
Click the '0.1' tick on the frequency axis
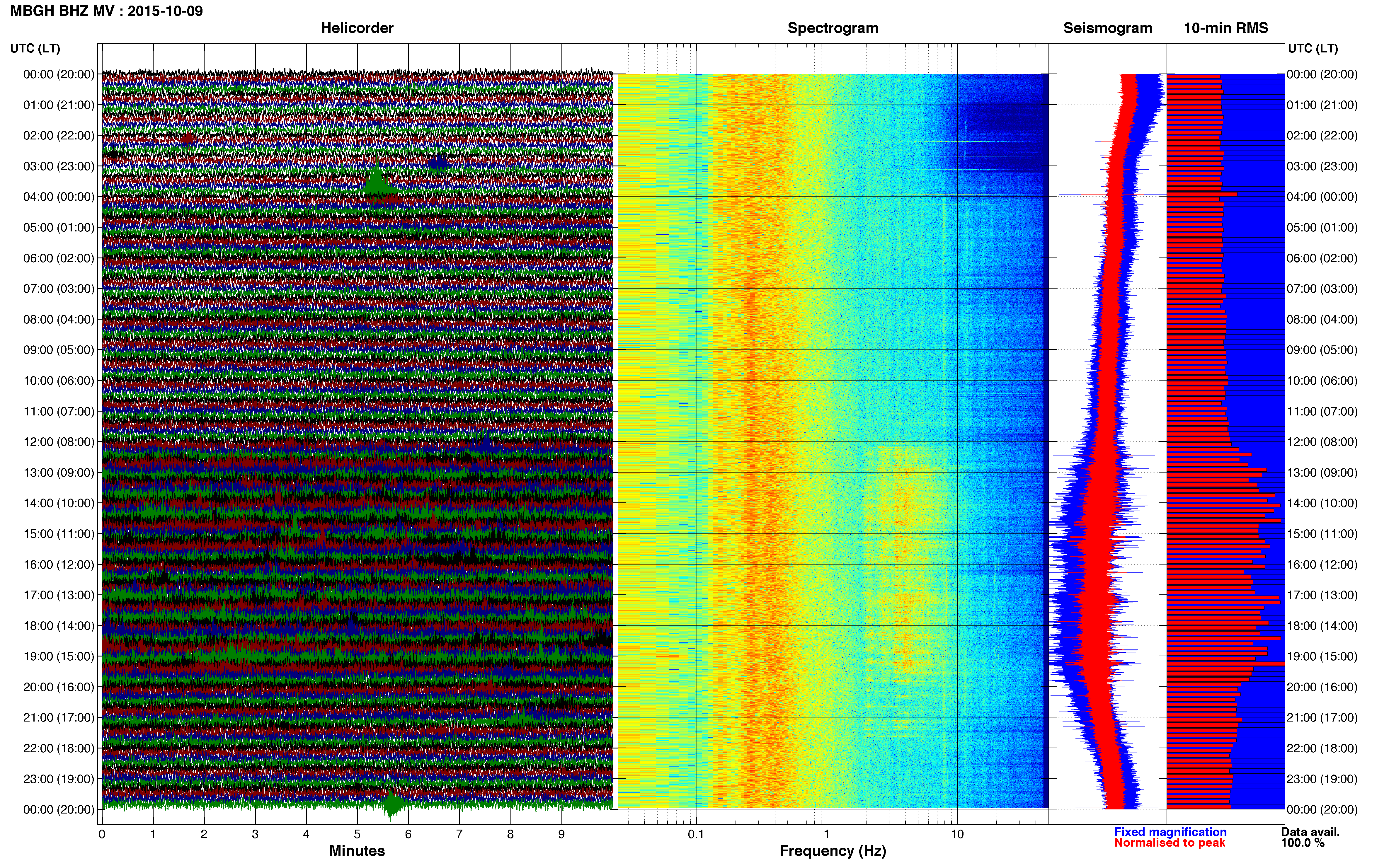(696, 834)
